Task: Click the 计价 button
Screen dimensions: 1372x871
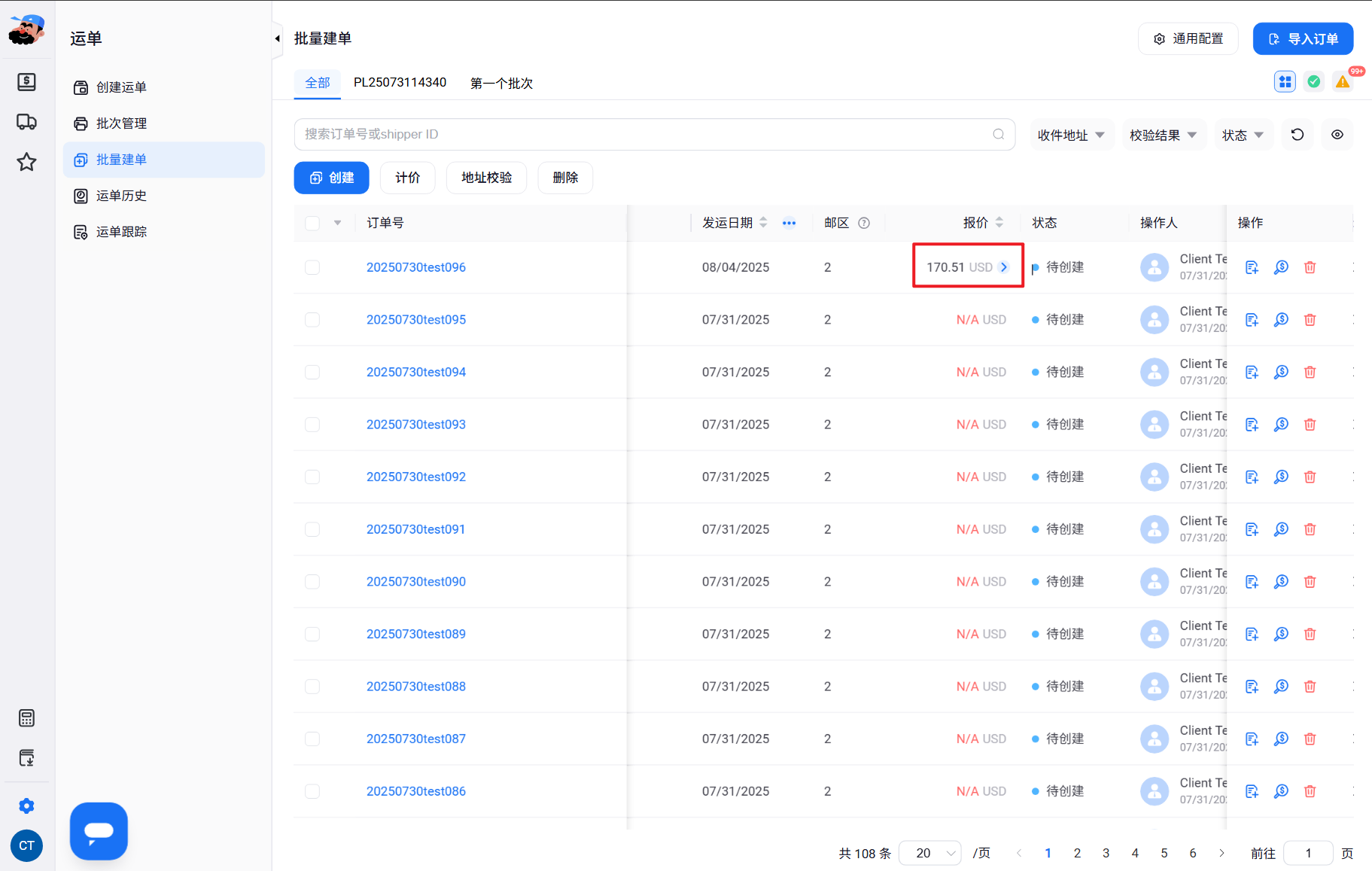Action: click(408, 178)
